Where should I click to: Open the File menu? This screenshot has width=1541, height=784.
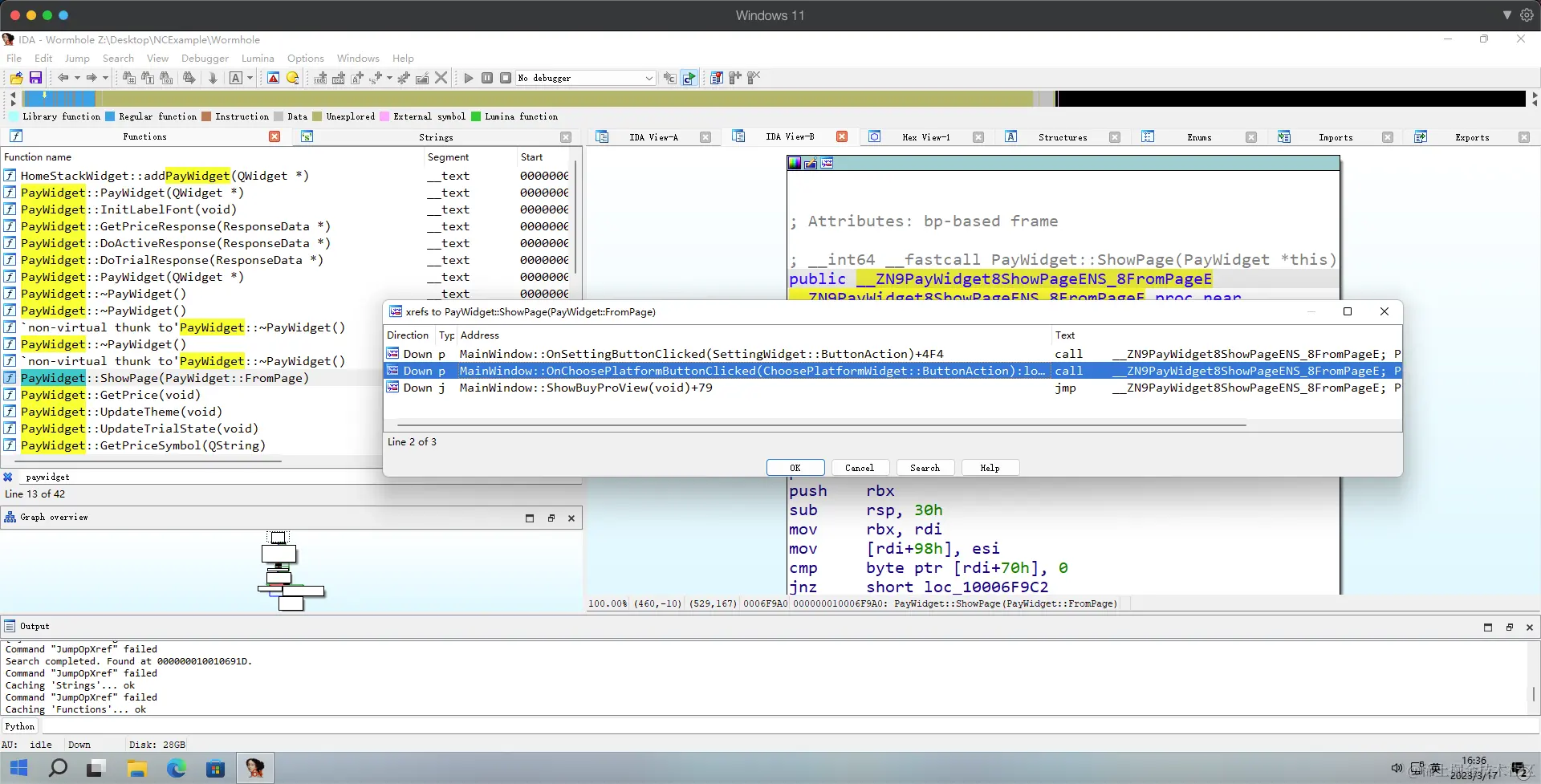tap(14, 59)
